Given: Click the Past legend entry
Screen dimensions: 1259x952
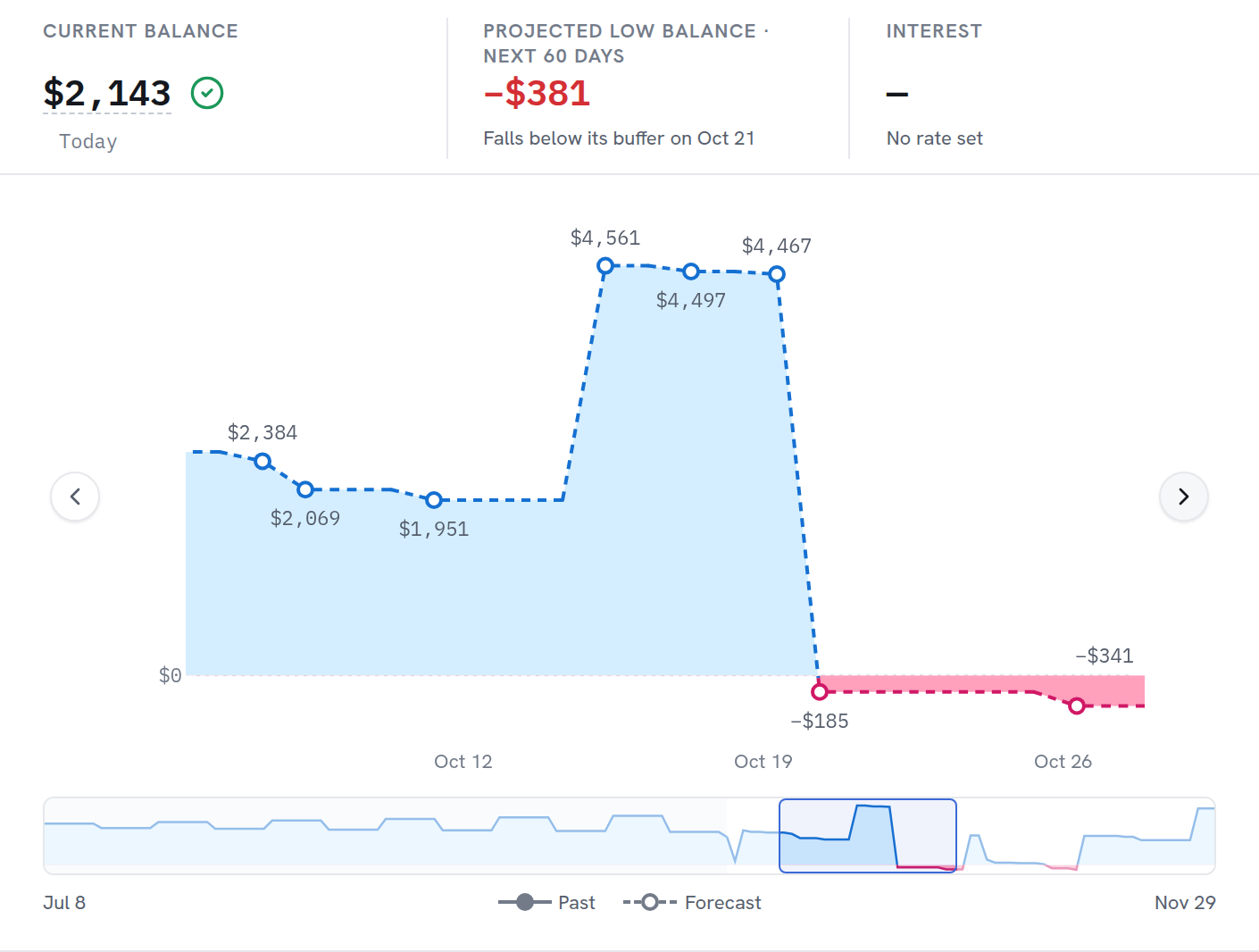Looking at the screenshot, I should 546,903.
